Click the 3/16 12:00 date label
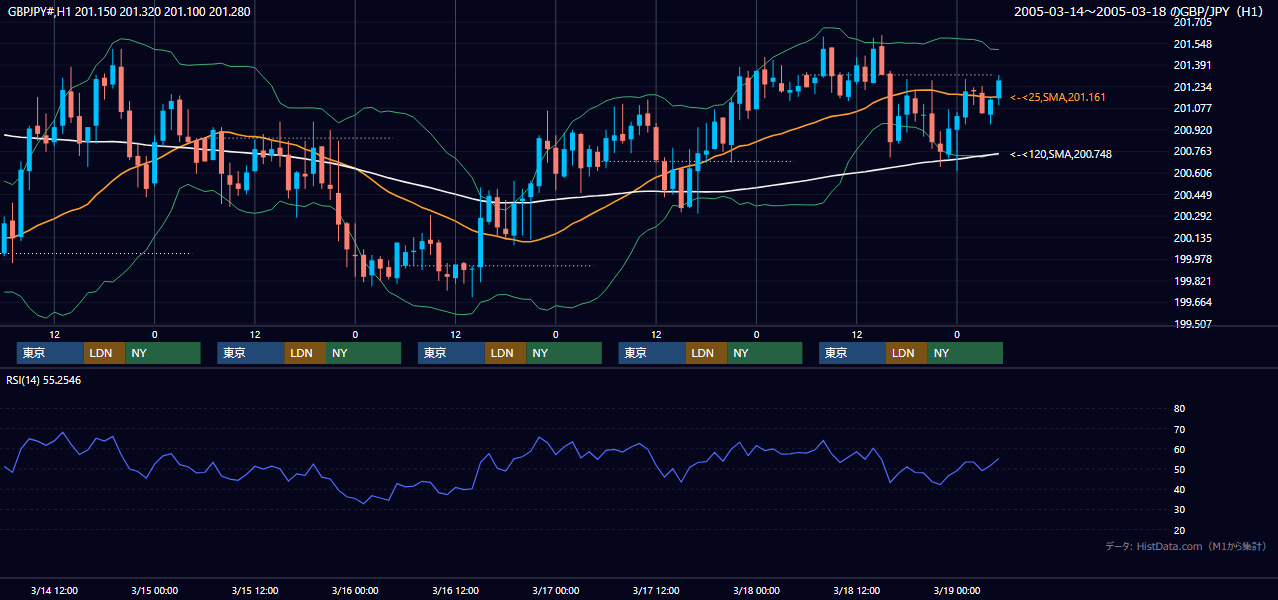The image size is (1278, 600). point(455,591)
